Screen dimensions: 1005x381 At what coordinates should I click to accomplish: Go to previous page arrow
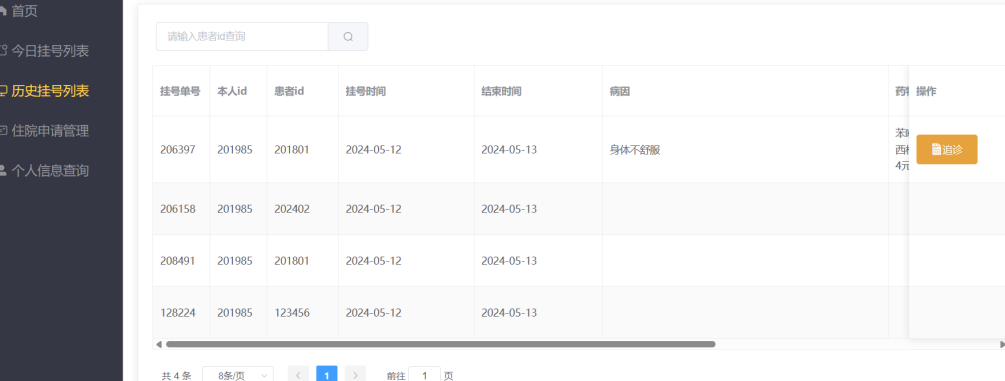[x=298, y=375]
